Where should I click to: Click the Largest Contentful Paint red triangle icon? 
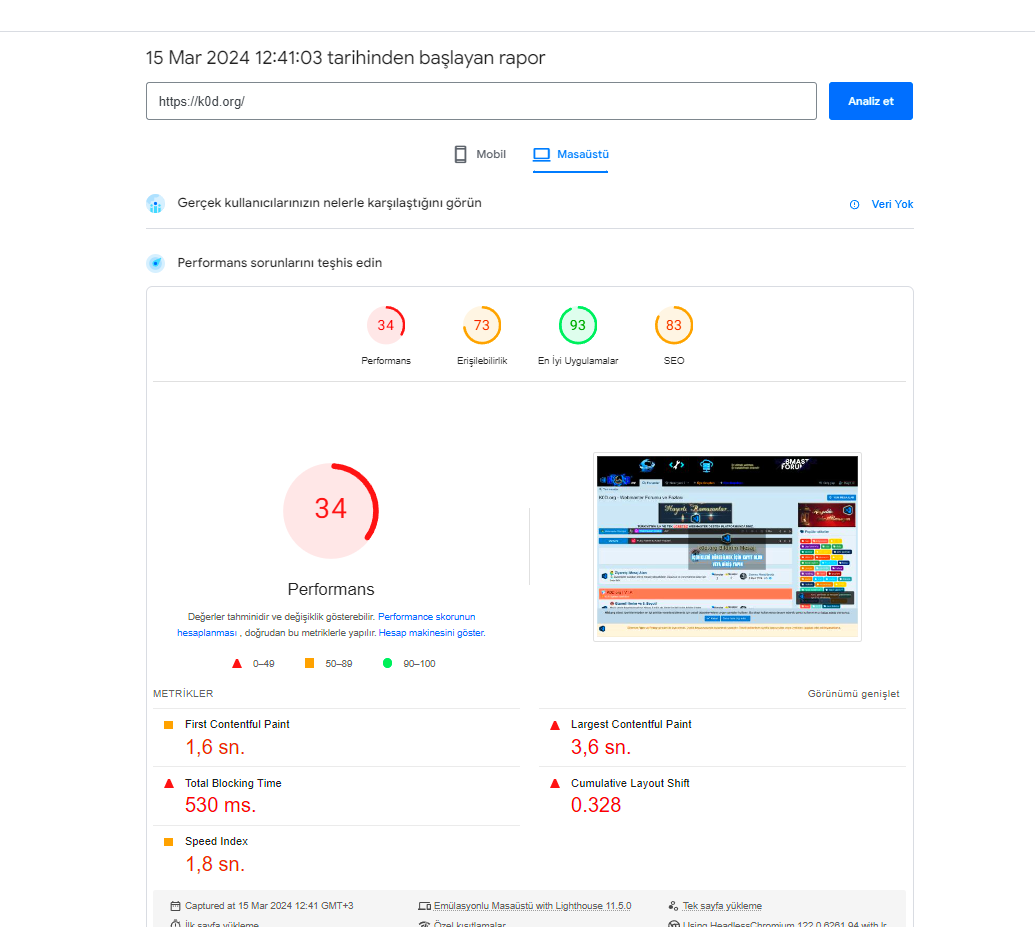point(555,725)
